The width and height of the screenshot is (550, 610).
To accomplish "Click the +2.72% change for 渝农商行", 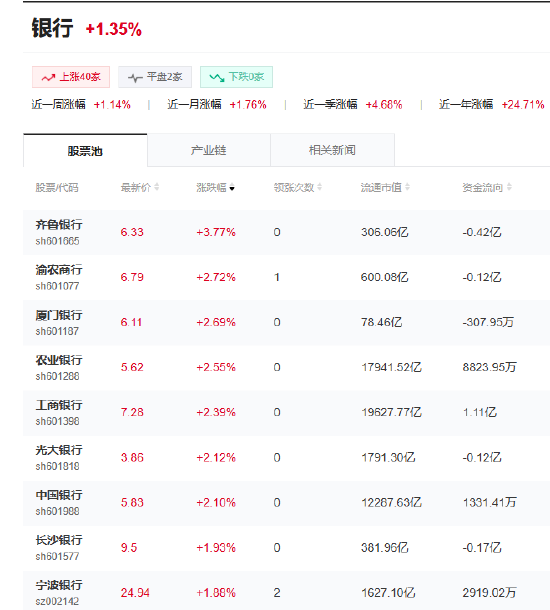I will tap(216, 277).
